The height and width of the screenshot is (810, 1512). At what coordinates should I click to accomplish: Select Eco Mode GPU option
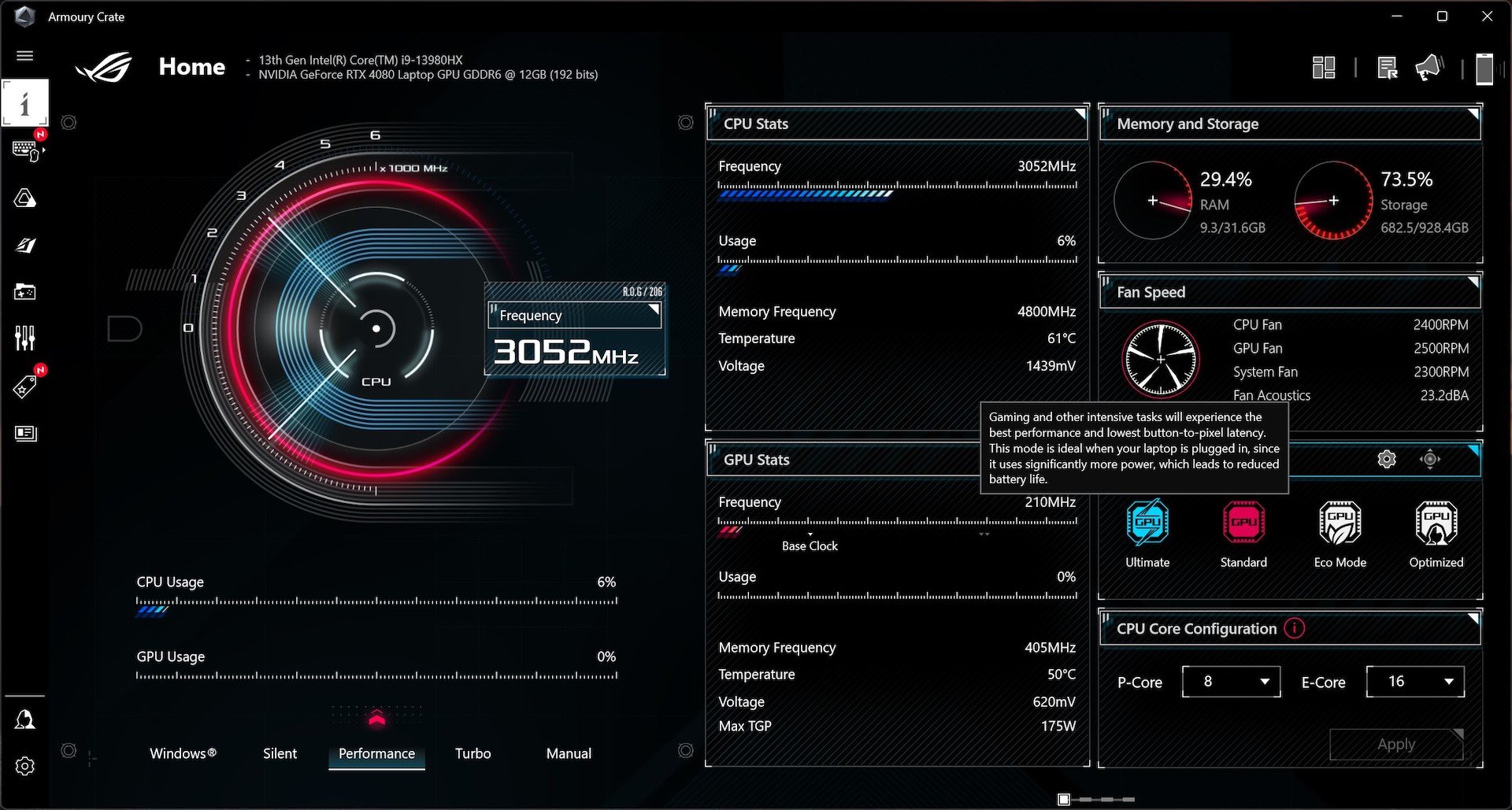pos(1340,533)
